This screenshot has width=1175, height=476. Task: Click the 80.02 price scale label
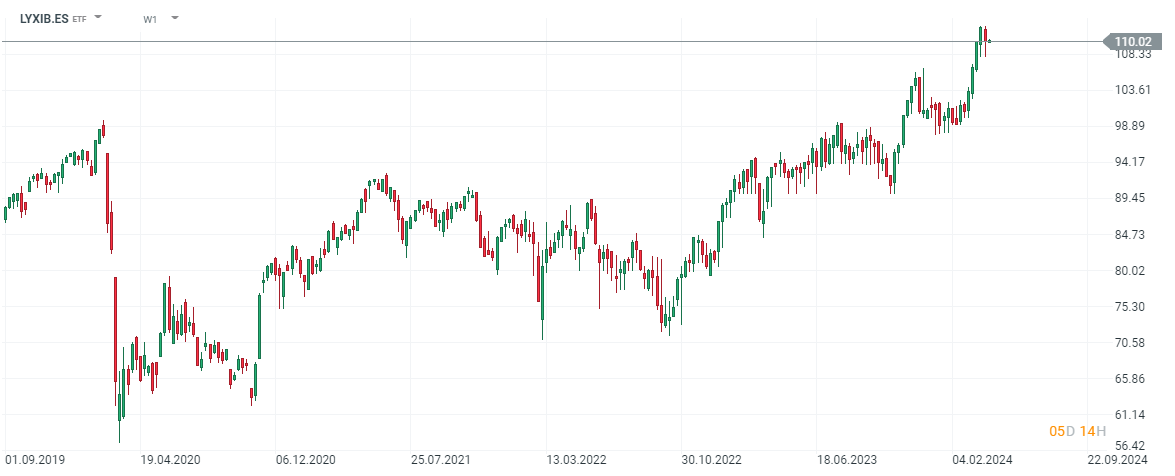(1135, 270)
